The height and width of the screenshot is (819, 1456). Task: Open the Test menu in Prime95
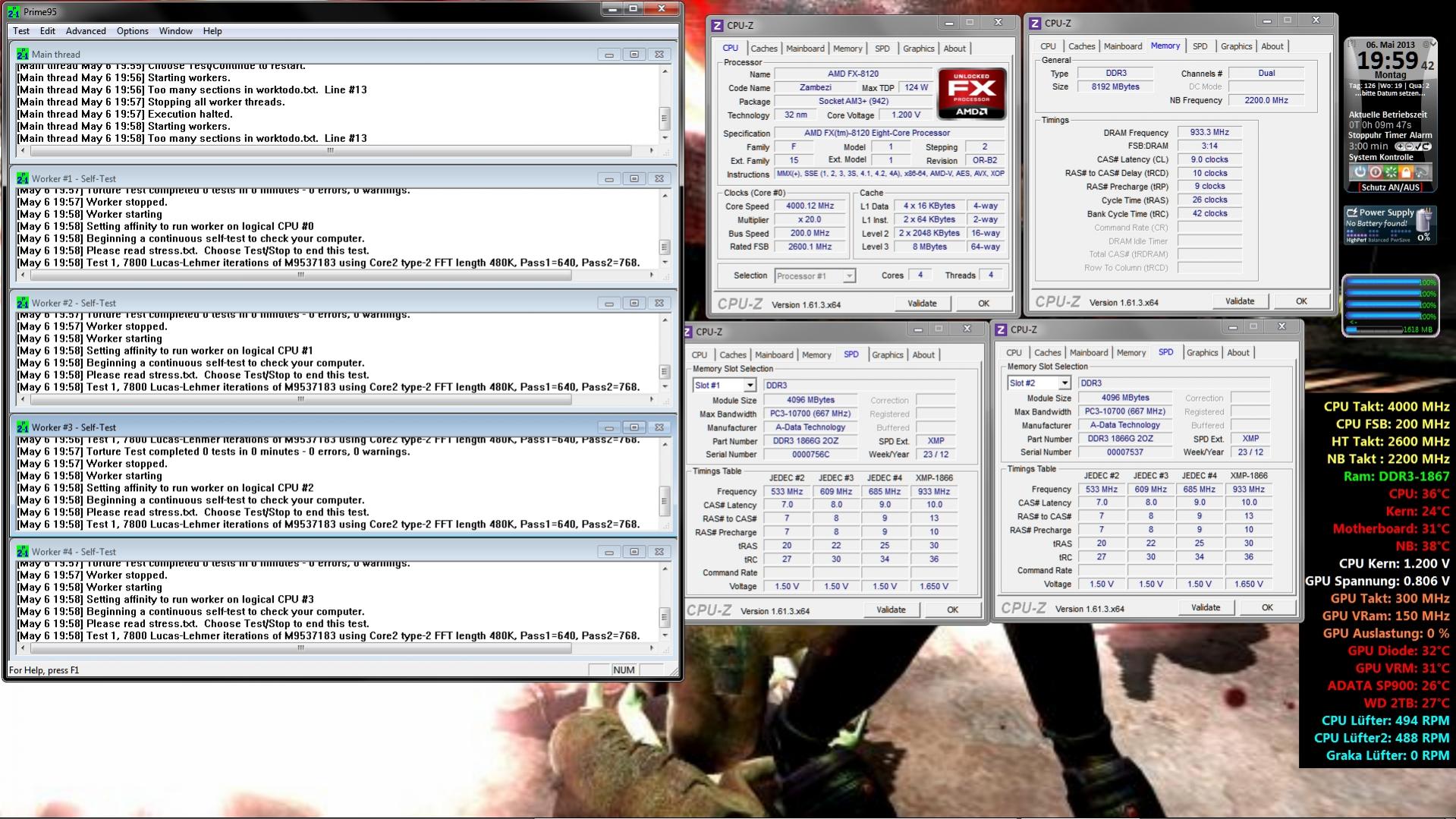(x=21, y=31)
